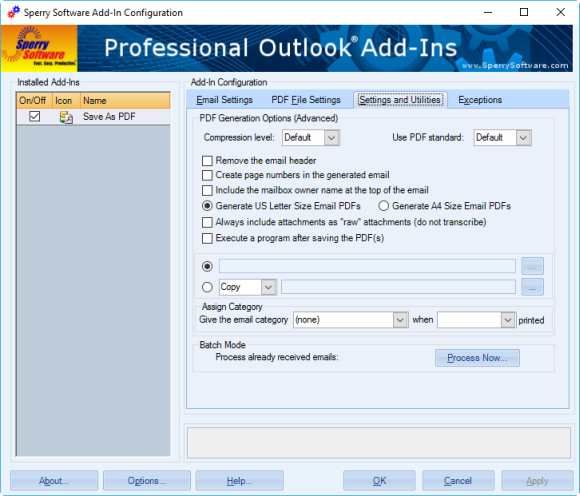This screenshot has width=580, height=496.
Task: Enable Include the mailbox owner name option
Action: coord(207,190)
